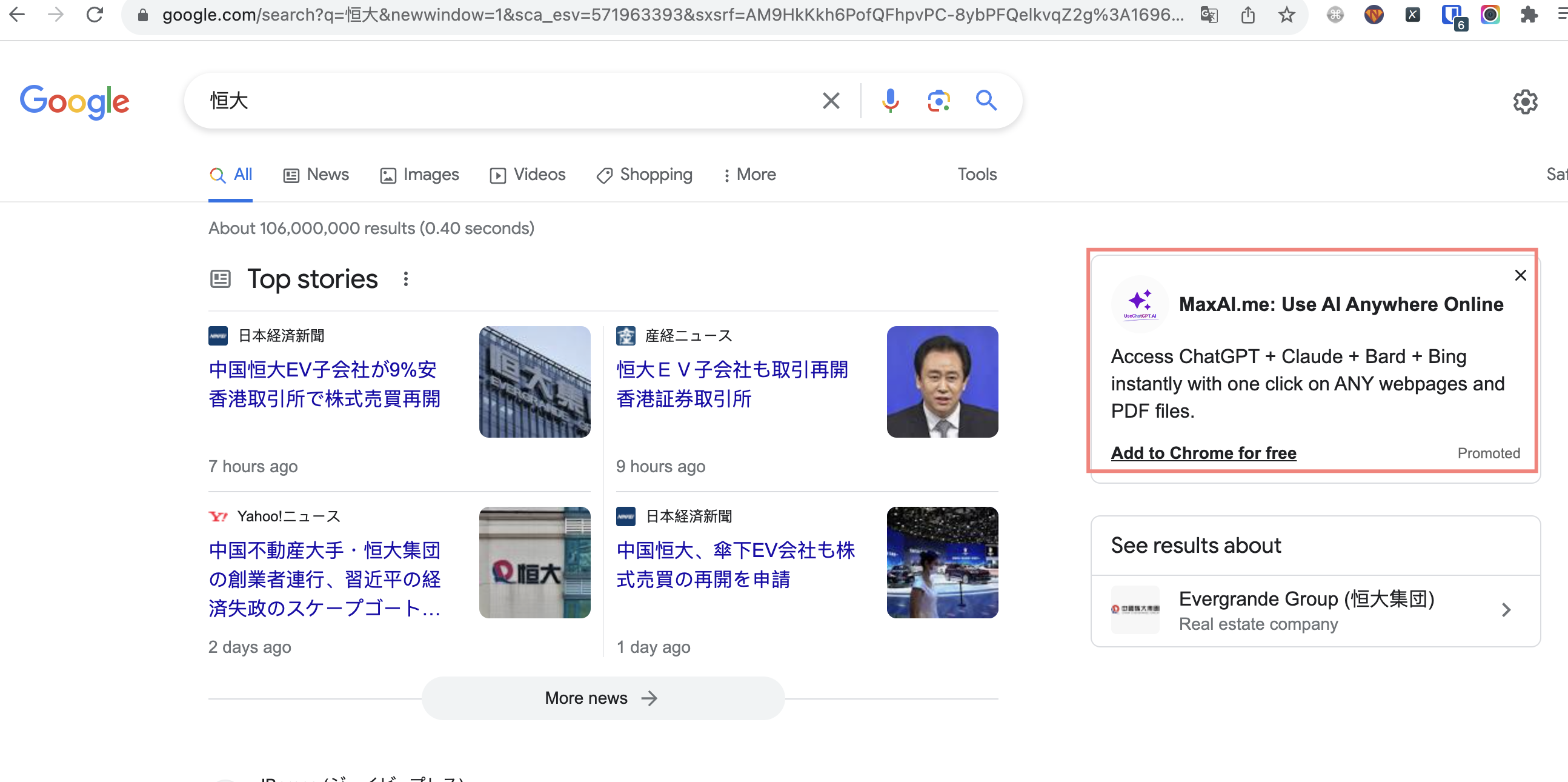The image size is (1568, 782).
Task: Clear the search box with X
Action: tap(831, 101)
